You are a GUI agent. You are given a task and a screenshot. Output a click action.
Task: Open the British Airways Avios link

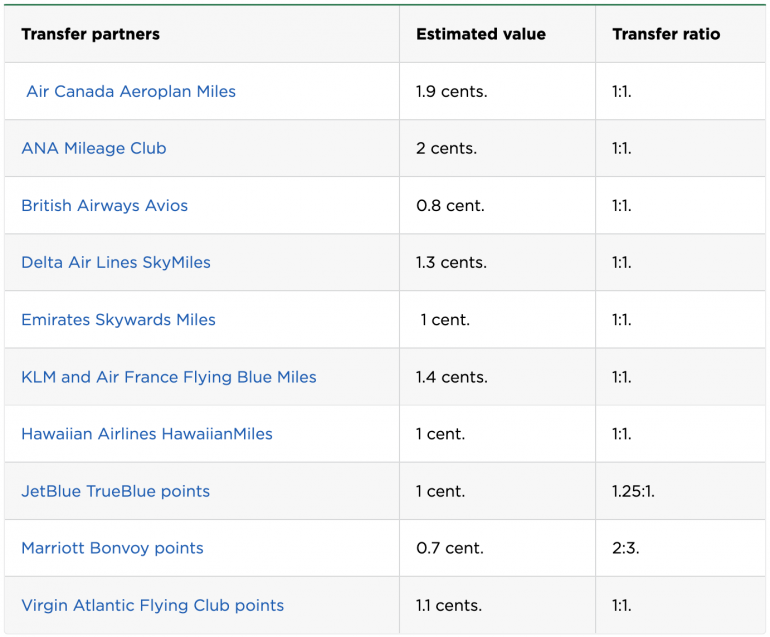pos(104,205)
